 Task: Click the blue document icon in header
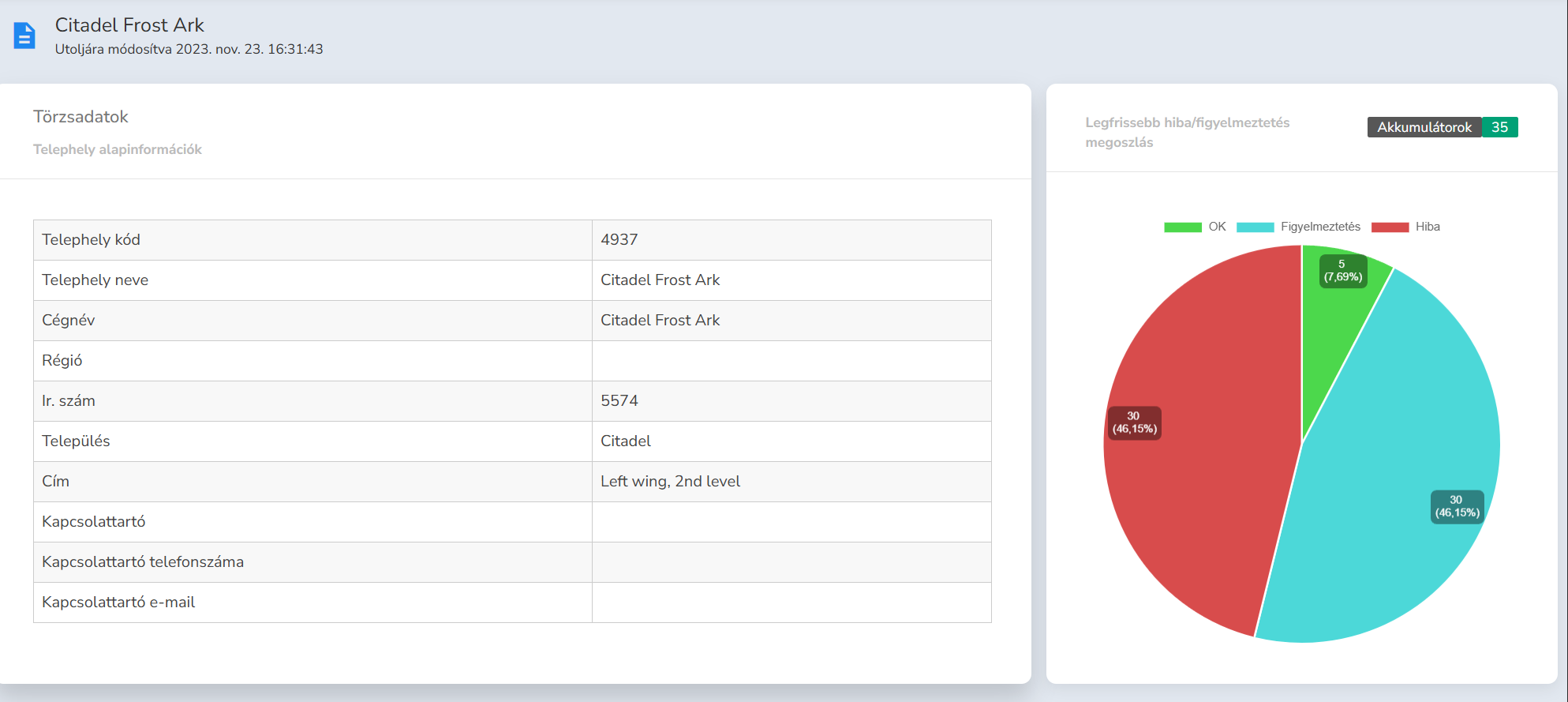[x=24, y=36]
